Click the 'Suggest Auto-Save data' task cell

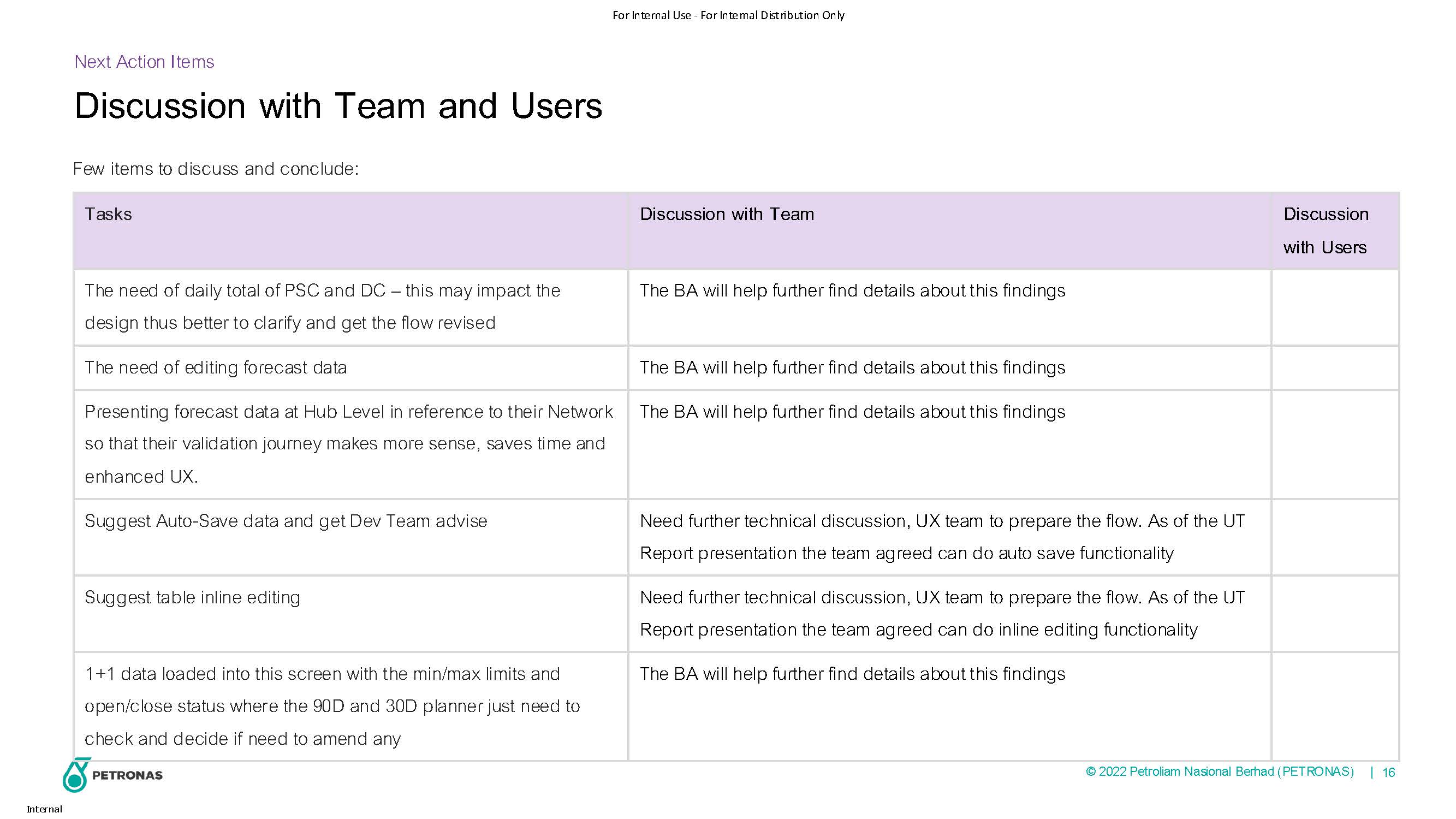tap(286, 521)
